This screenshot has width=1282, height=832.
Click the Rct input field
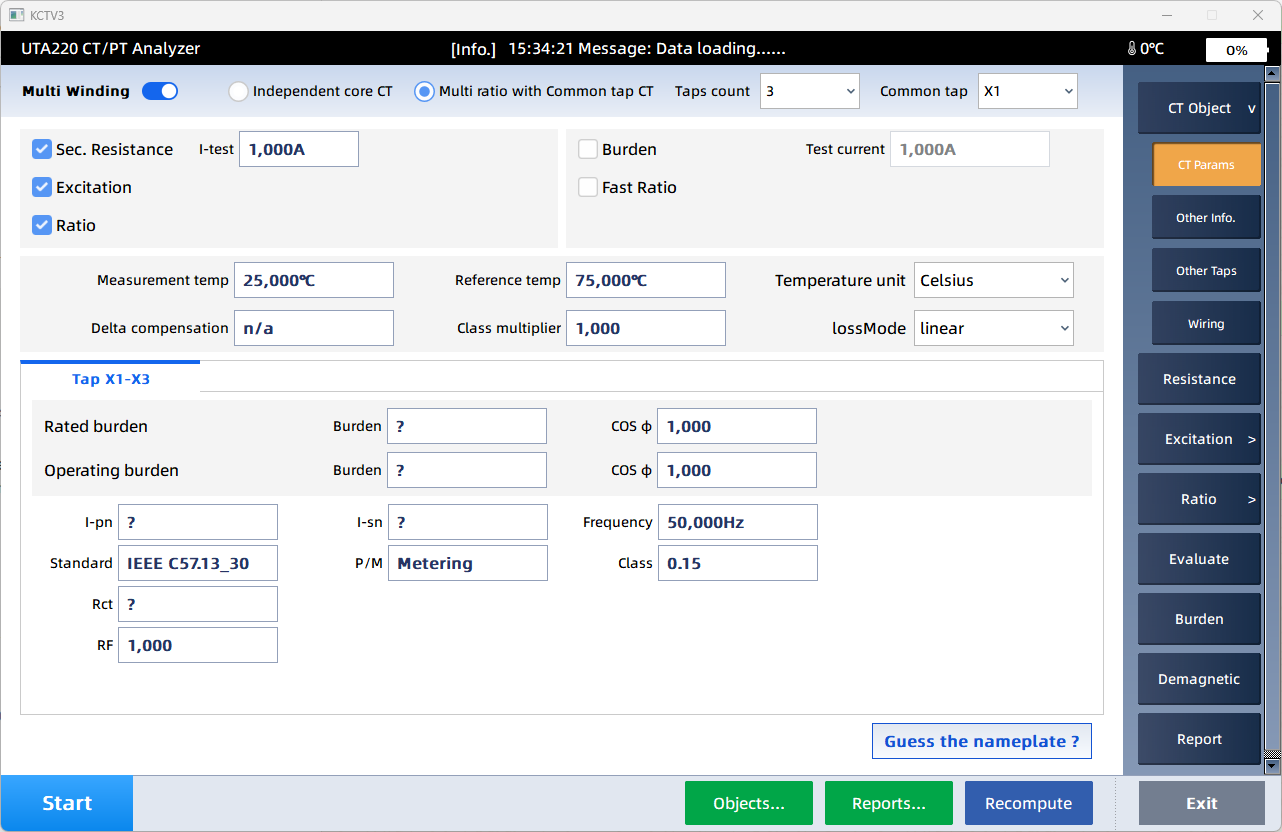198,604
